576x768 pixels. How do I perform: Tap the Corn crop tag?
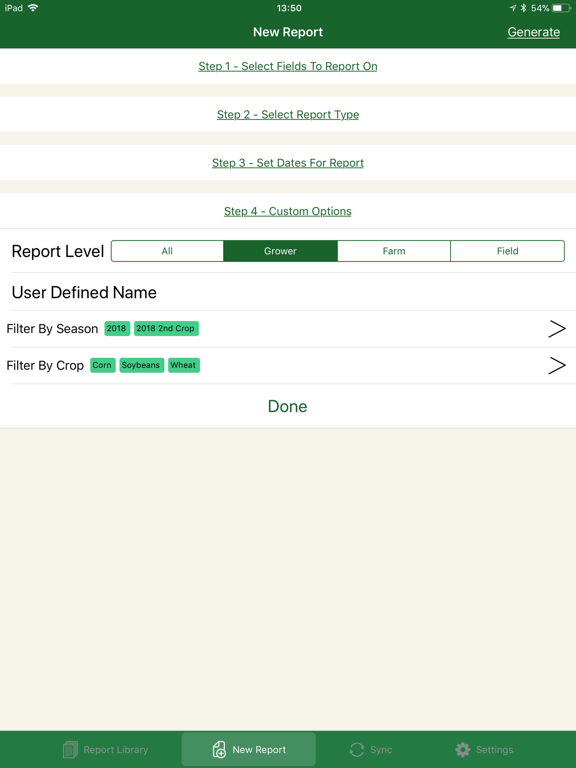pos(102,365)
